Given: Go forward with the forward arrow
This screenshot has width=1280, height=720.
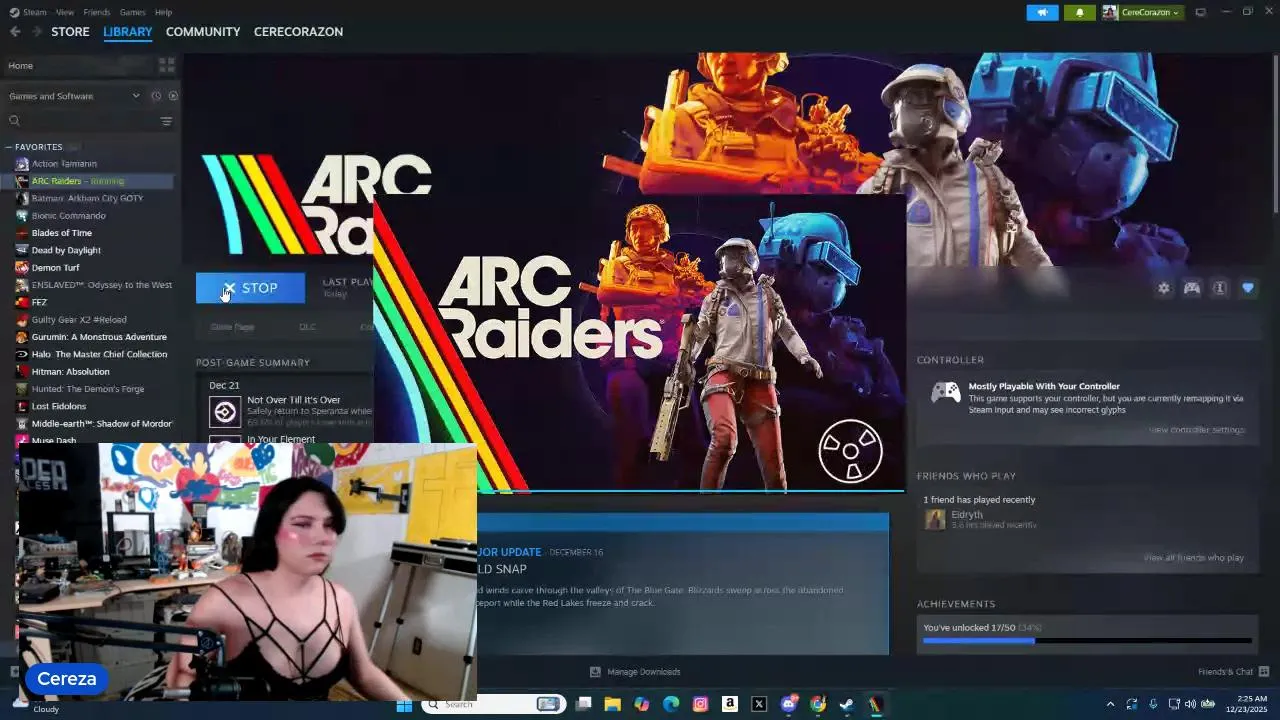Looking at the screenshot, I should tap(37, 32).
